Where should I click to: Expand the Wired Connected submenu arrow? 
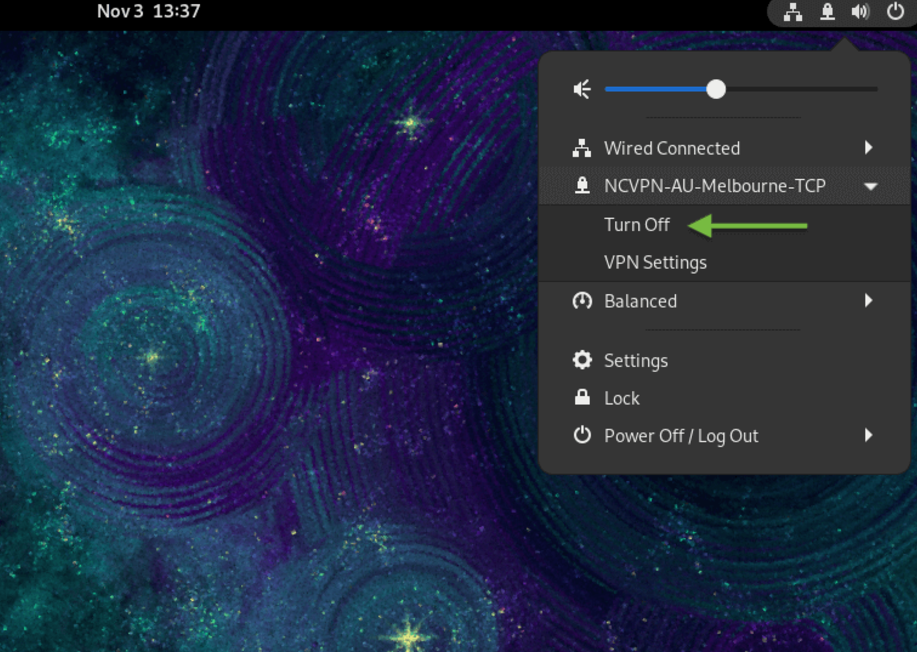coord(869,147)
